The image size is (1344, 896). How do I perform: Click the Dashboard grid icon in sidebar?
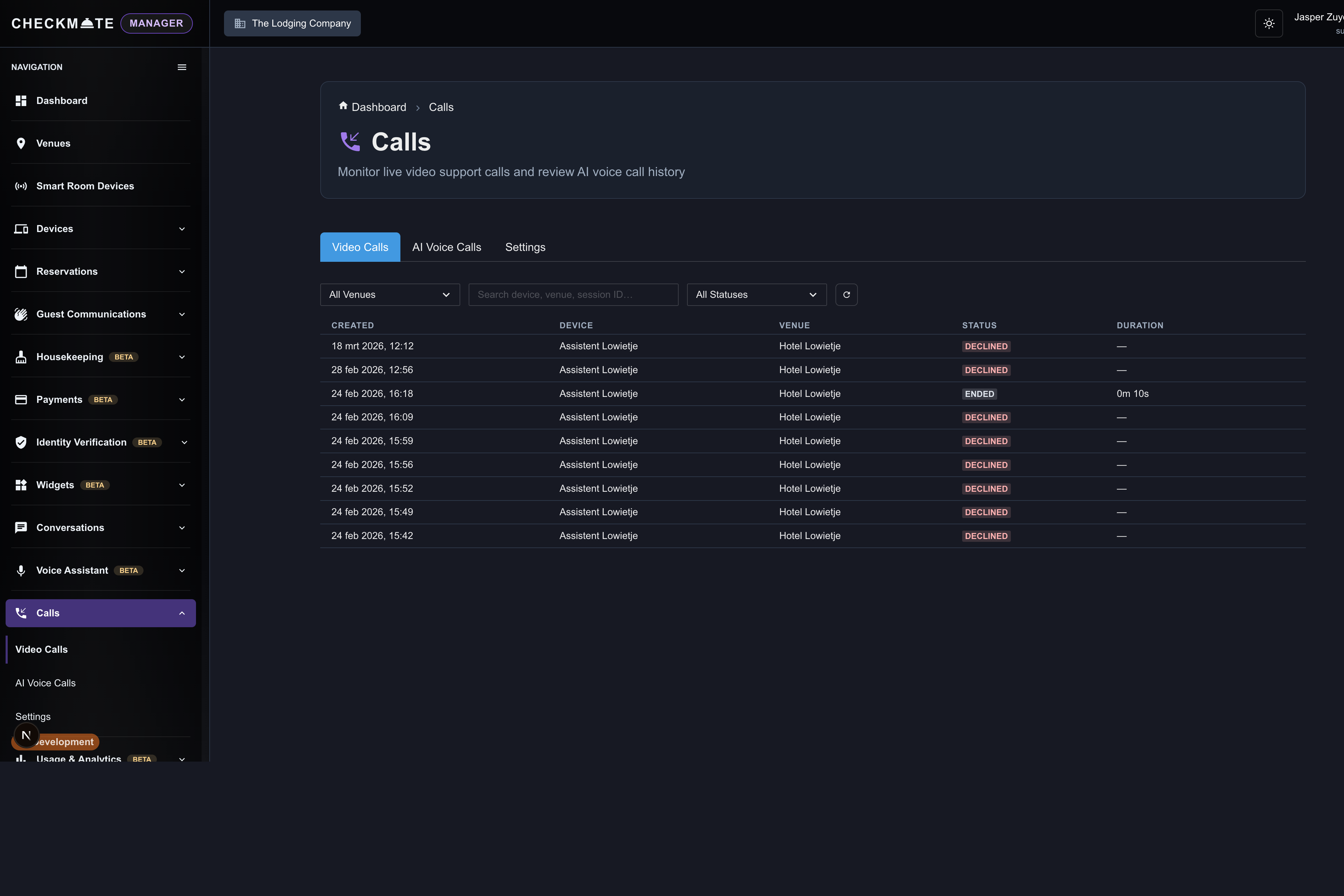21,100
